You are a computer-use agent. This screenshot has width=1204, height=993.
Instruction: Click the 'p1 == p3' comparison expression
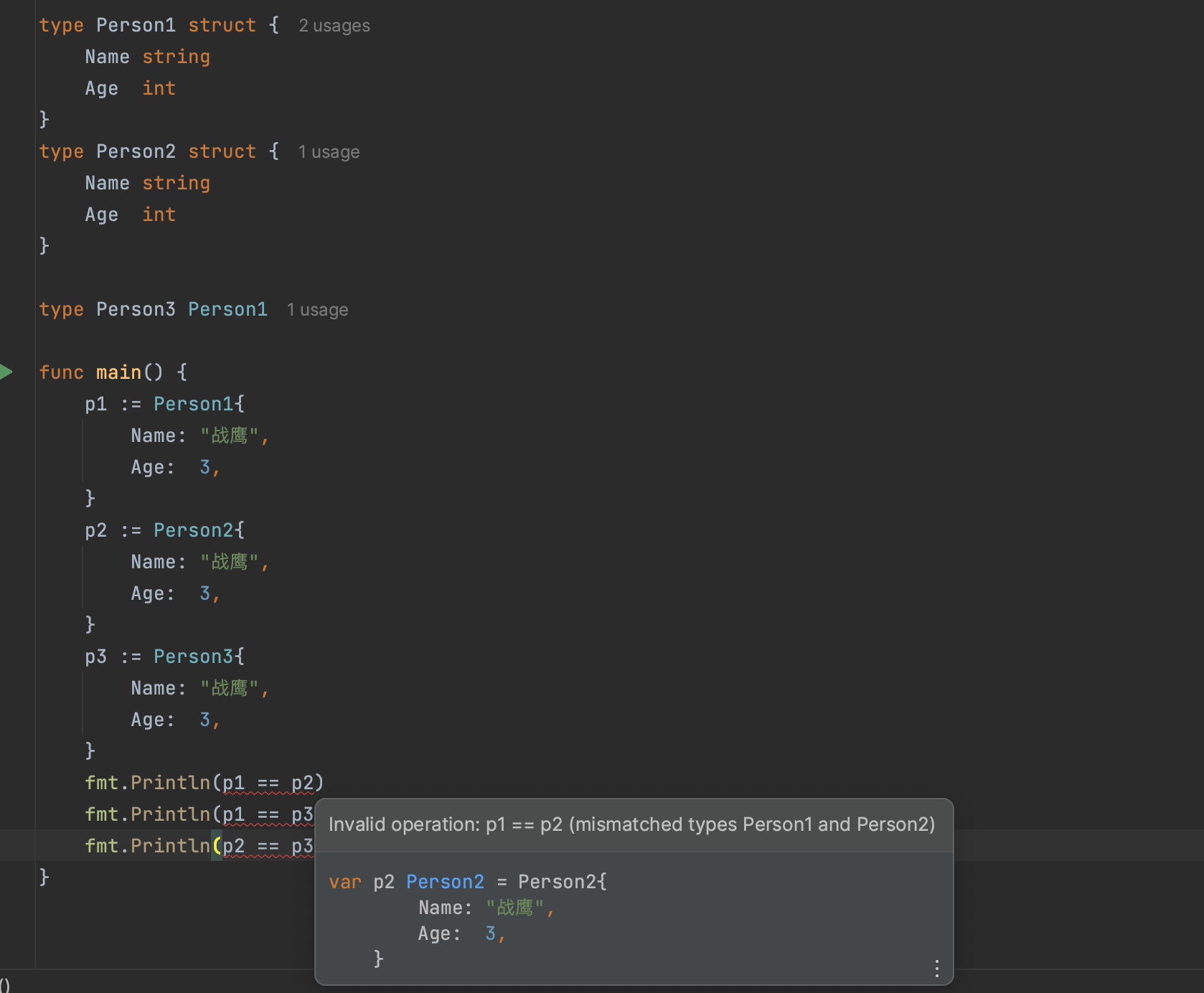[268, 814]
